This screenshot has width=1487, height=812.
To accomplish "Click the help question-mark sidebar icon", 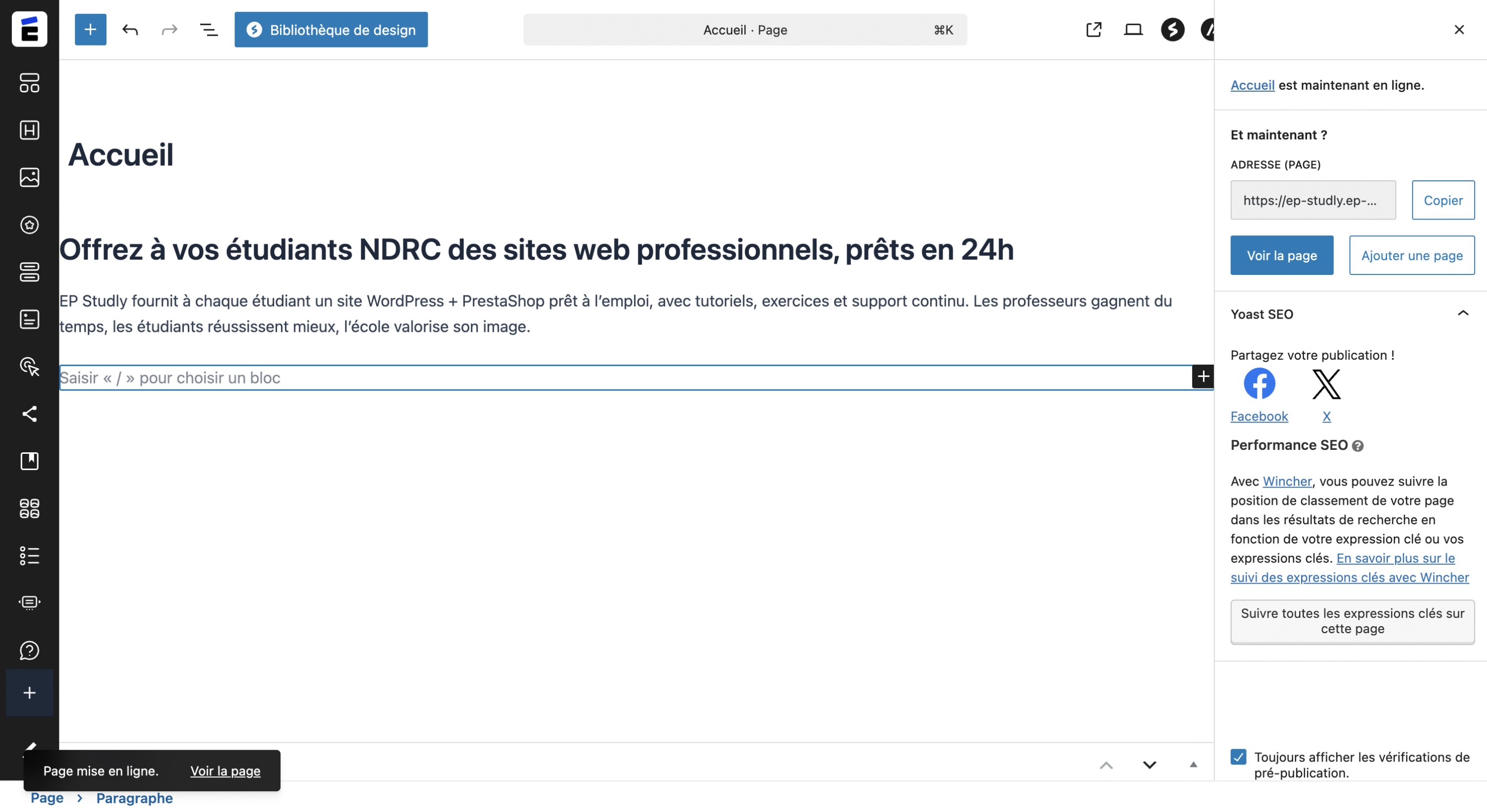I will 29,650.
